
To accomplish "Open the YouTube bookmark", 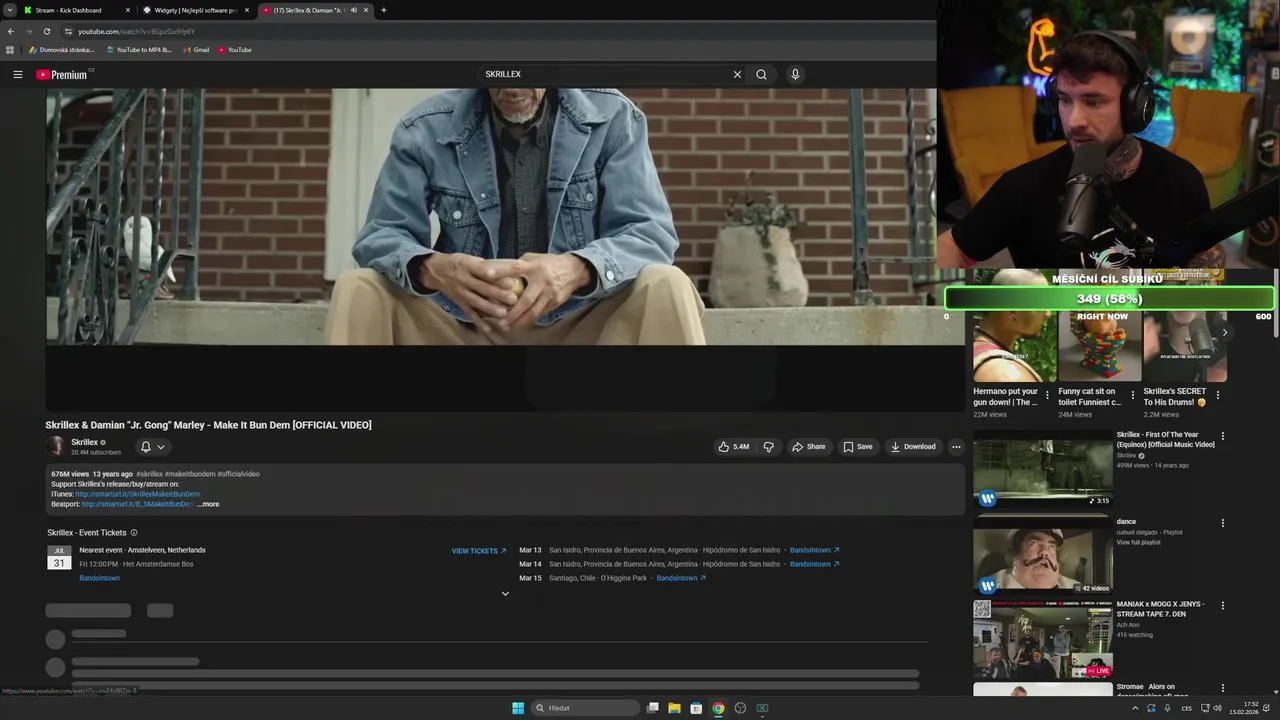I will [x=235, y=50].
